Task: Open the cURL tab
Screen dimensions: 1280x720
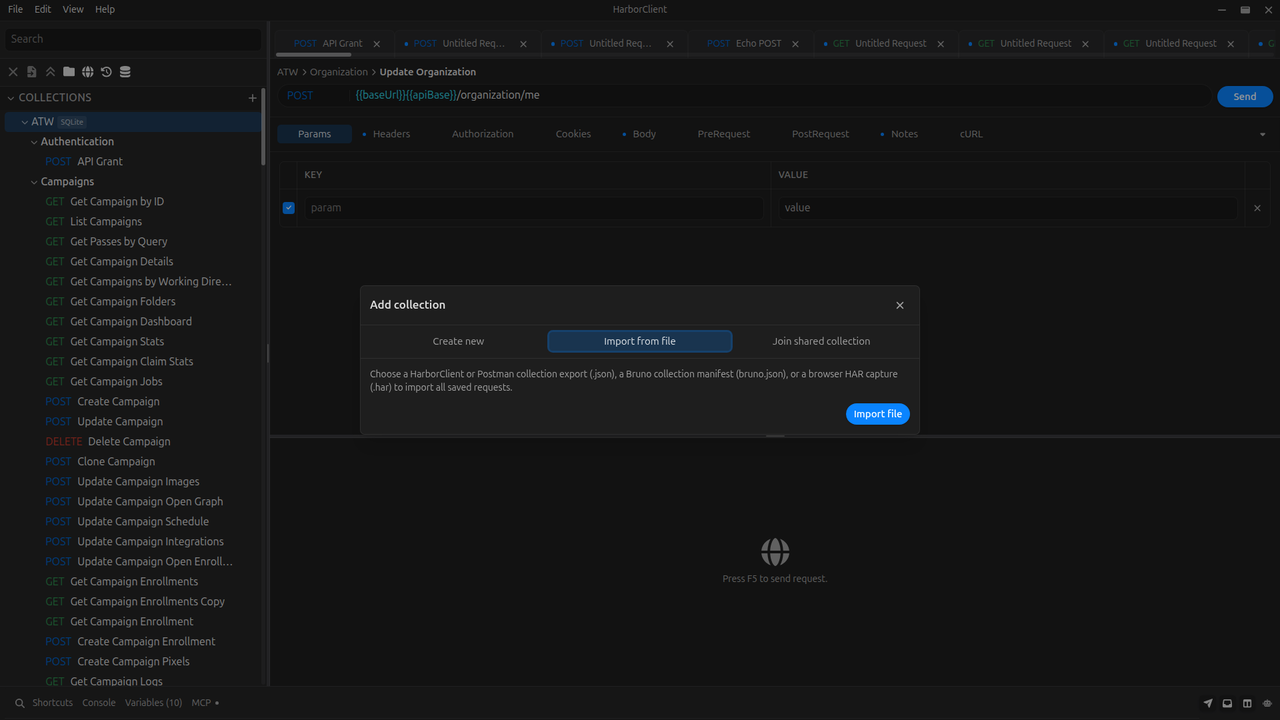Action: tap(971, 134)
